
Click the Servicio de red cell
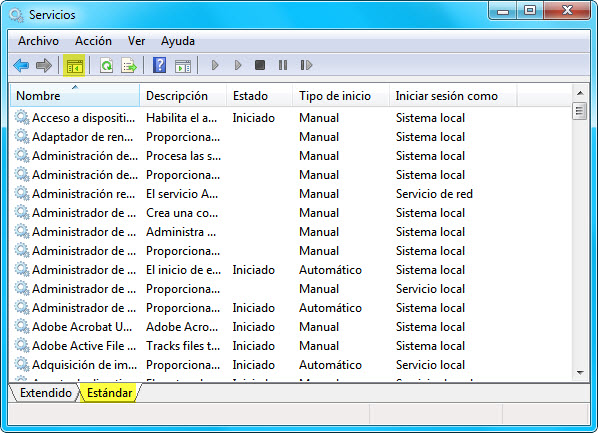coord(434,194)
